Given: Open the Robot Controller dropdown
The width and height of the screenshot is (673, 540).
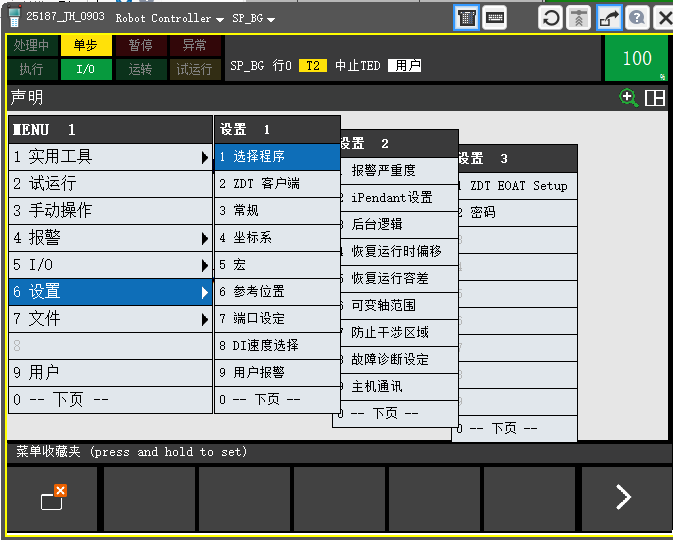Looking at the screenshot, I should pyautogui.click(x=169, y=18).
